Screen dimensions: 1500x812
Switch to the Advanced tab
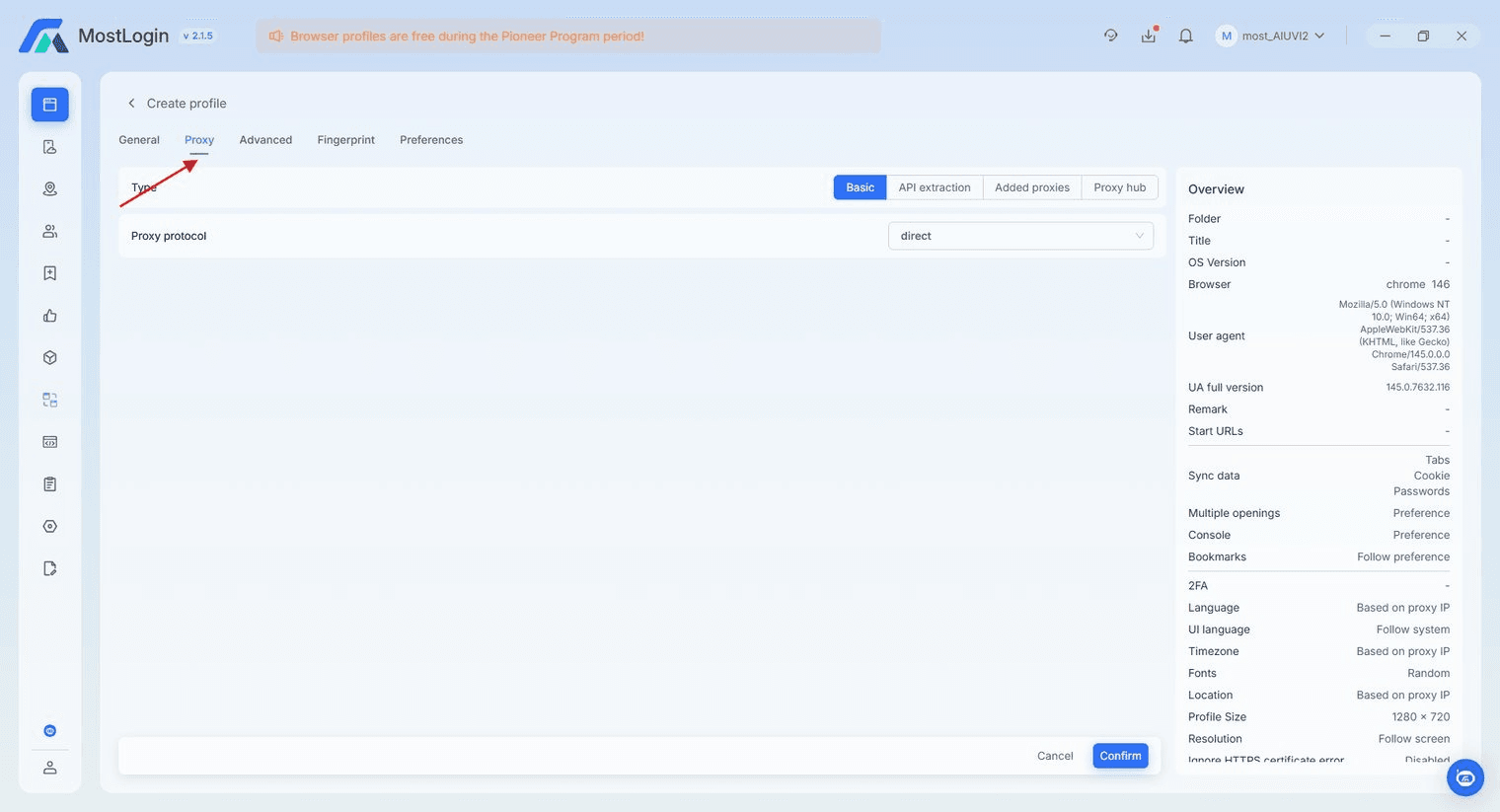(265, 140)
